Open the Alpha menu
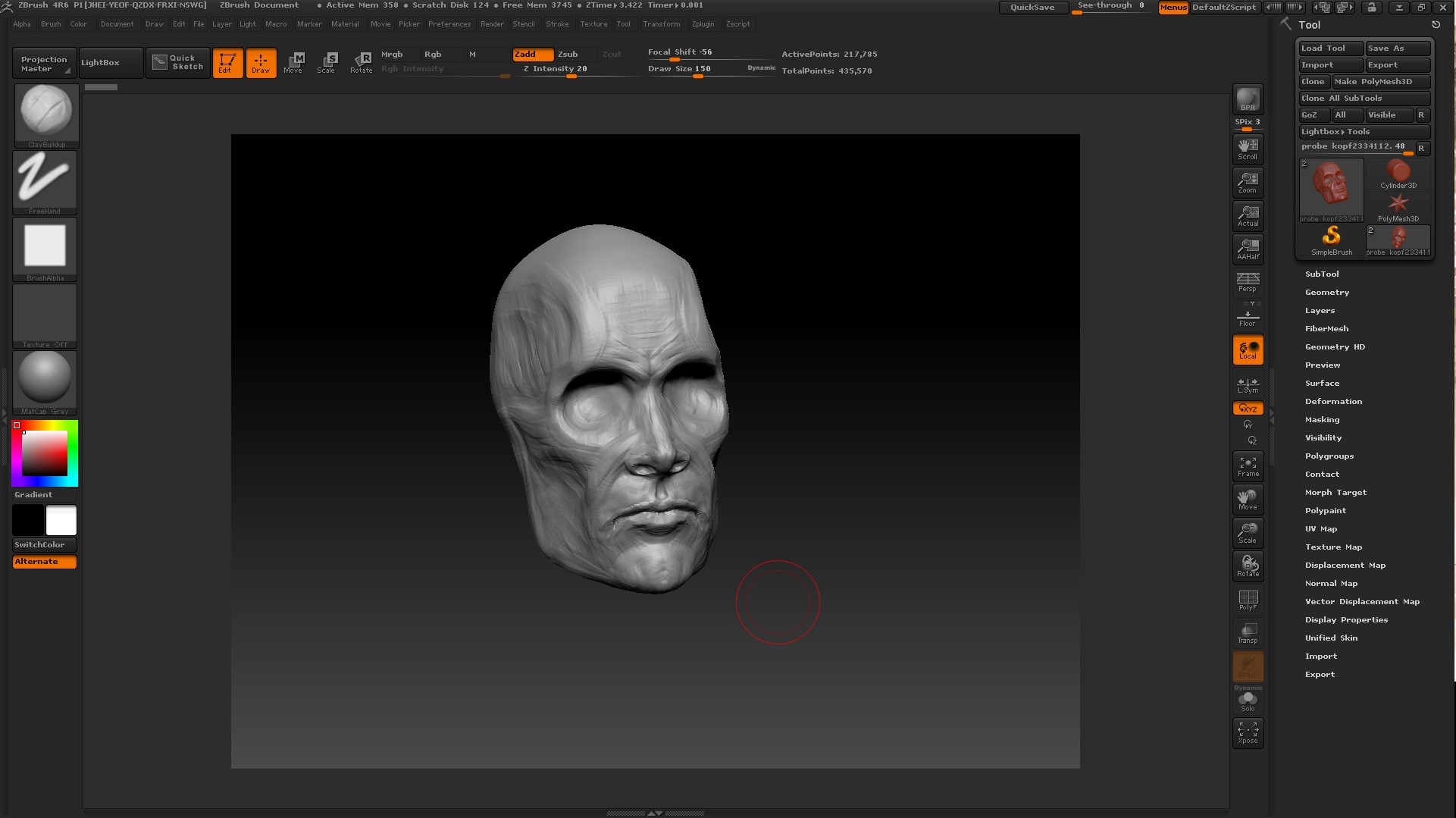Viewport: 1456px width, 818px height. click(x=22, y=24)
